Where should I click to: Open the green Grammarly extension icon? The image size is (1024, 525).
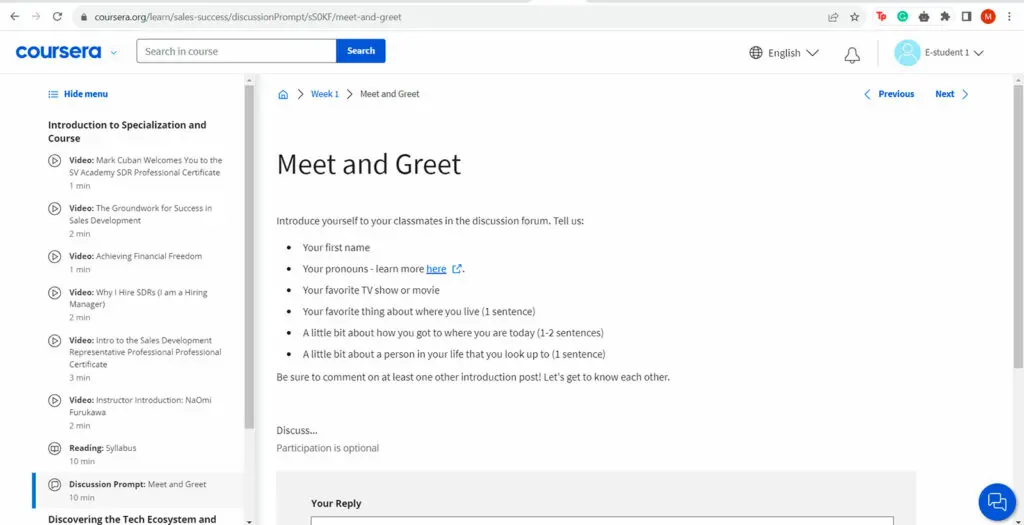click(903, 17)
